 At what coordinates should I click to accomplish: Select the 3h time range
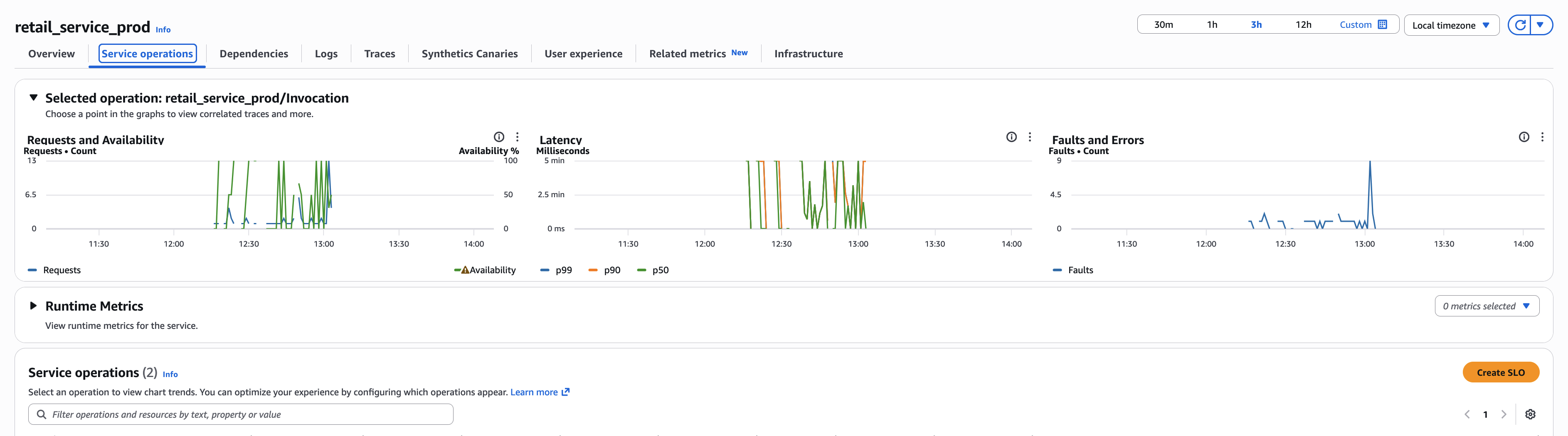[x=1256, y=24]
